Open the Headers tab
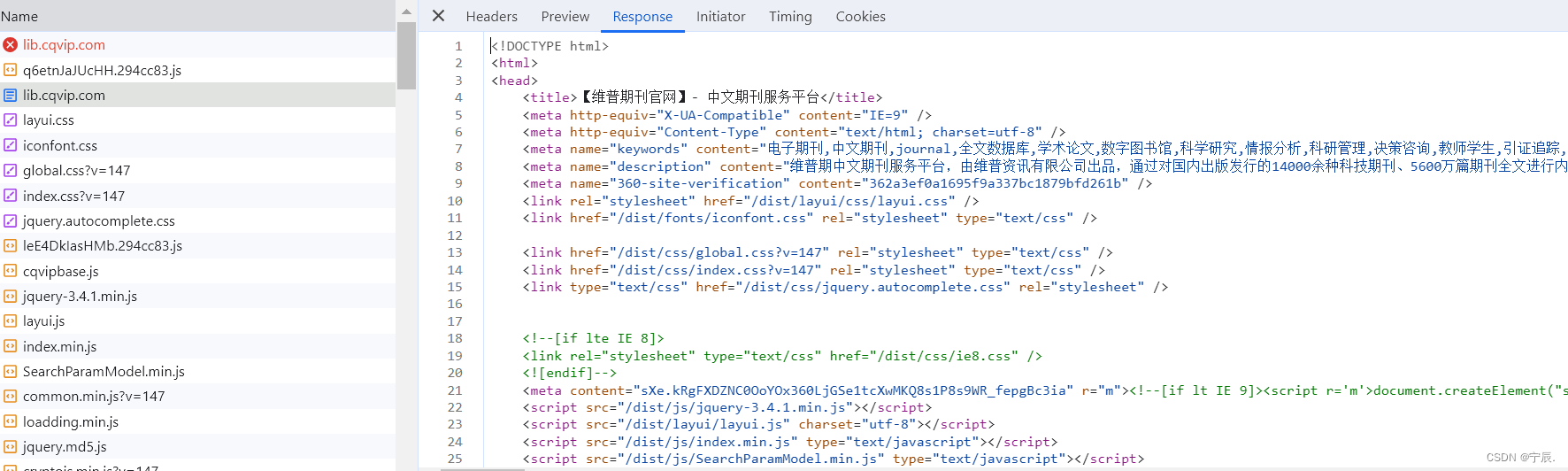 tap(492, 16)
